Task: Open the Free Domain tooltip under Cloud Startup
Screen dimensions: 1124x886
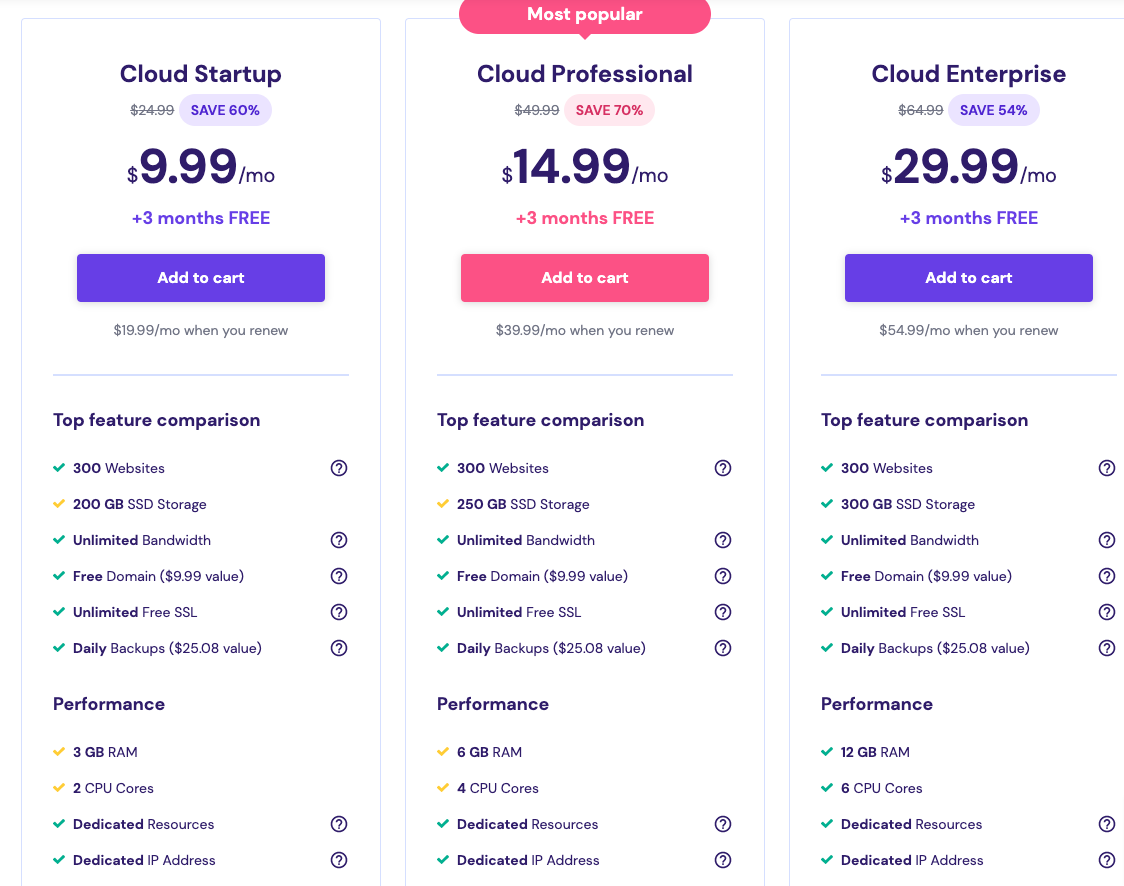Action: click(339, 576)
